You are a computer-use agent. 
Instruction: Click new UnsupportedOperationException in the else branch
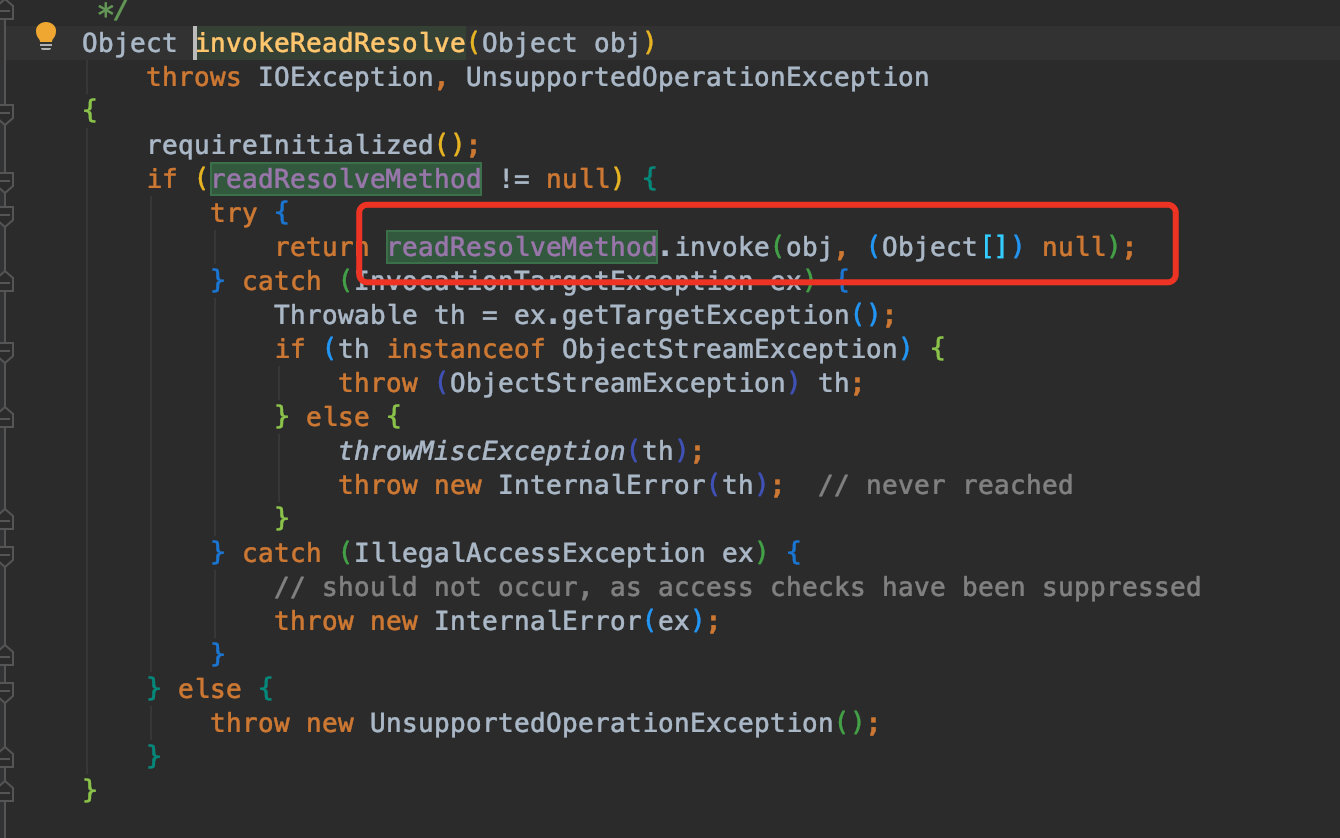point(569,723)
